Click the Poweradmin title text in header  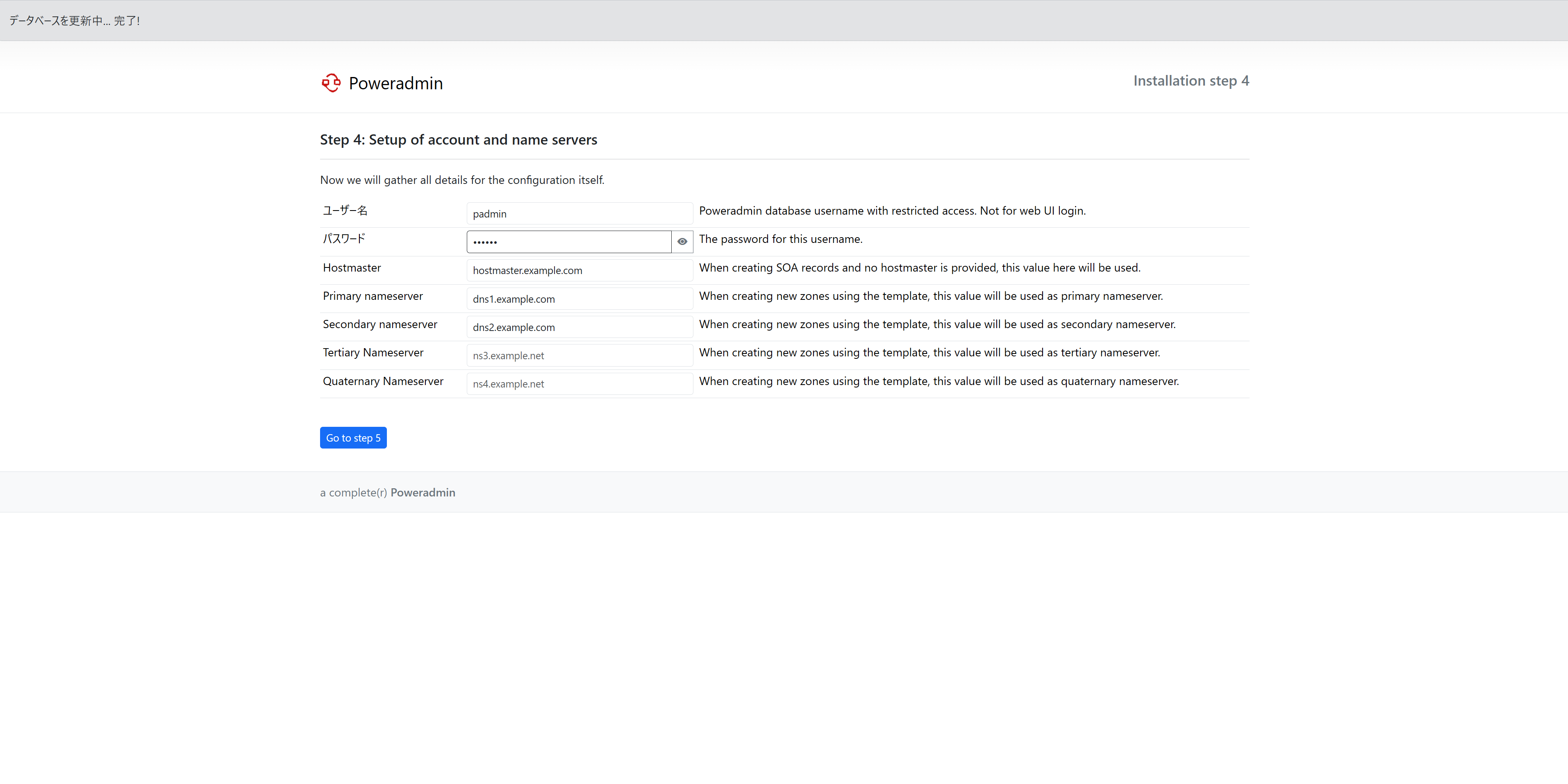(395, 83)
